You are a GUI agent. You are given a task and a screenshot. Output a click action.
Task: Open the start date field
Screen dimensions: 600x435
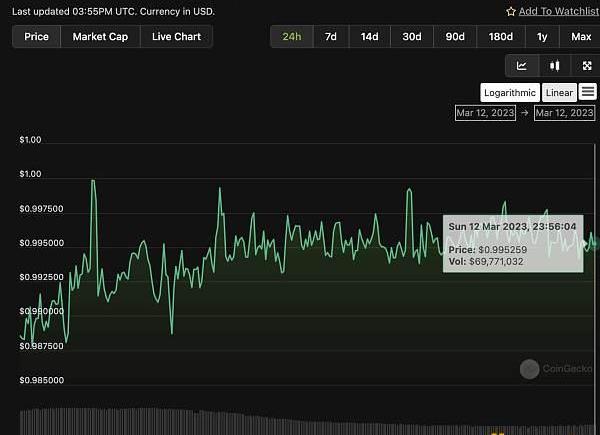[485, 113]
